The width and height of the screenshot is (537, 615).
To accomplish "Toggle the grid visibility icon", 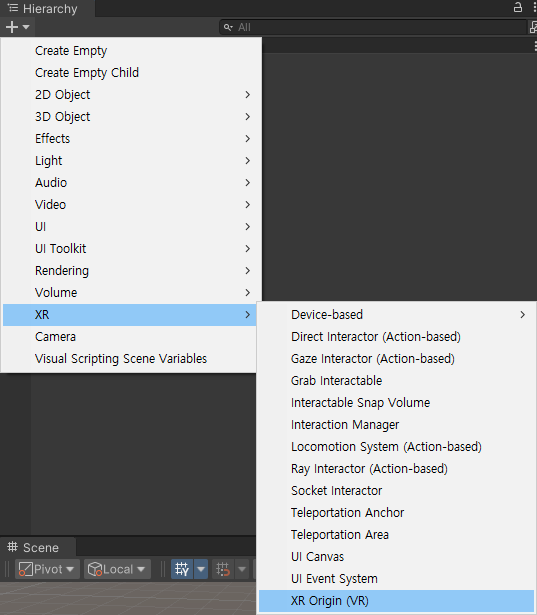I will click(x=182, y=569).
